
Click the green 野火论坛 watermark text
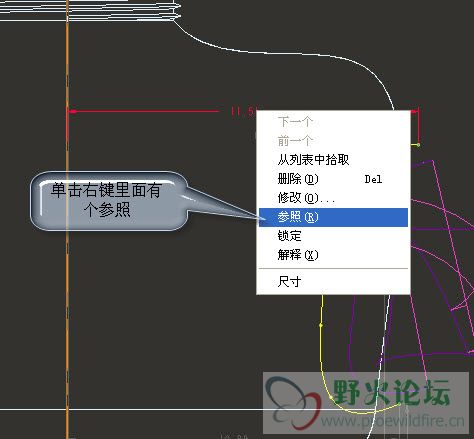(x=392, y=392)
